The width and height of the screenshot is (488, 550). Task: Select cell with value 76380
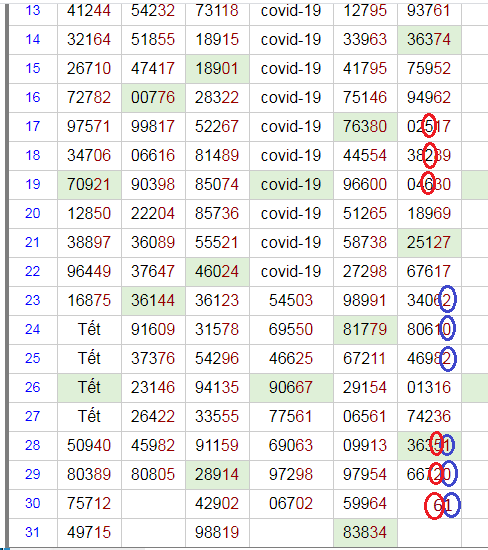(365, 127)
